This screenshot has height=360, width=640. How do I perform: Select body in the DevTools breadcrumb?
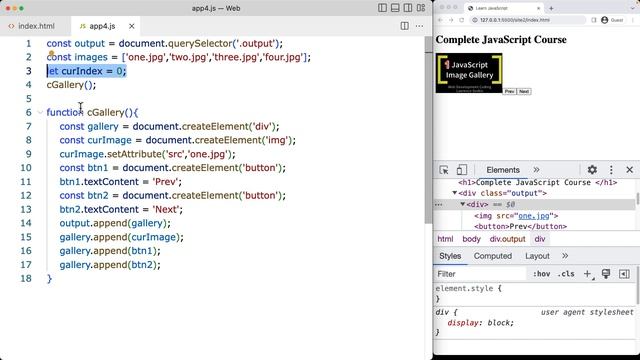471,239
